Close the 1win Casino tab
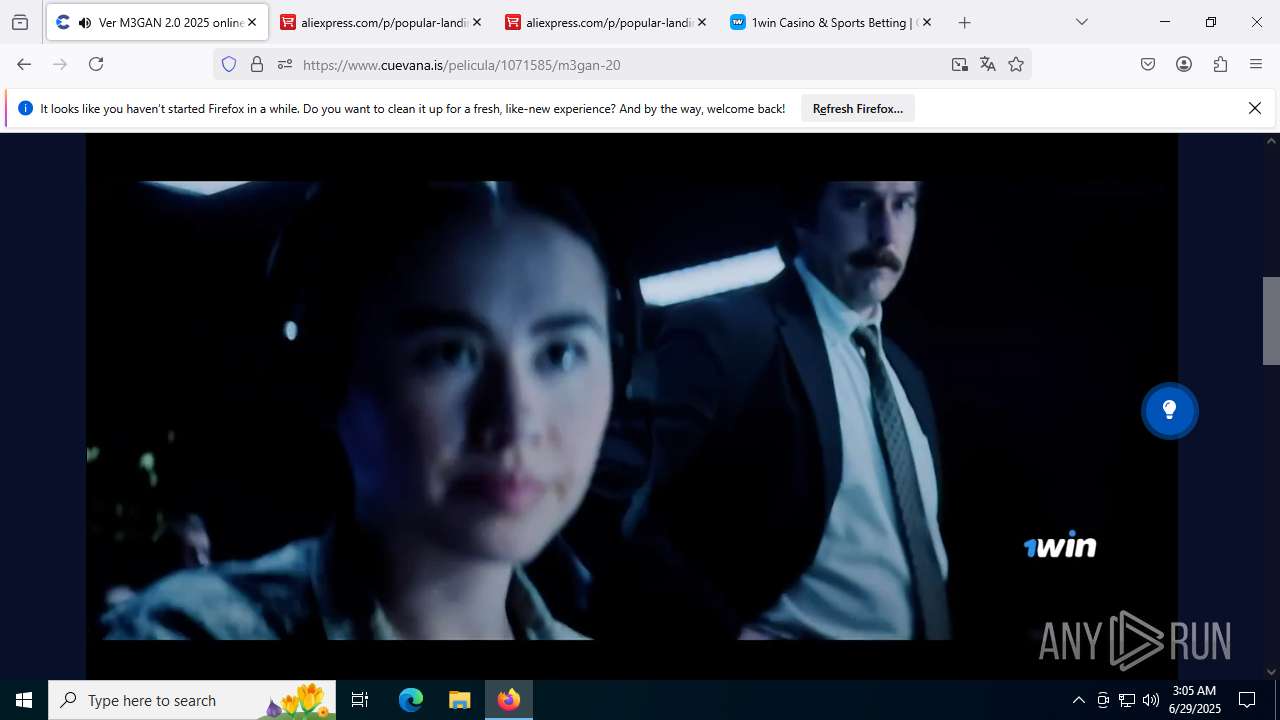Image resolution: width=1280 pixels, height=720 pixels. (x=927, y=22)
